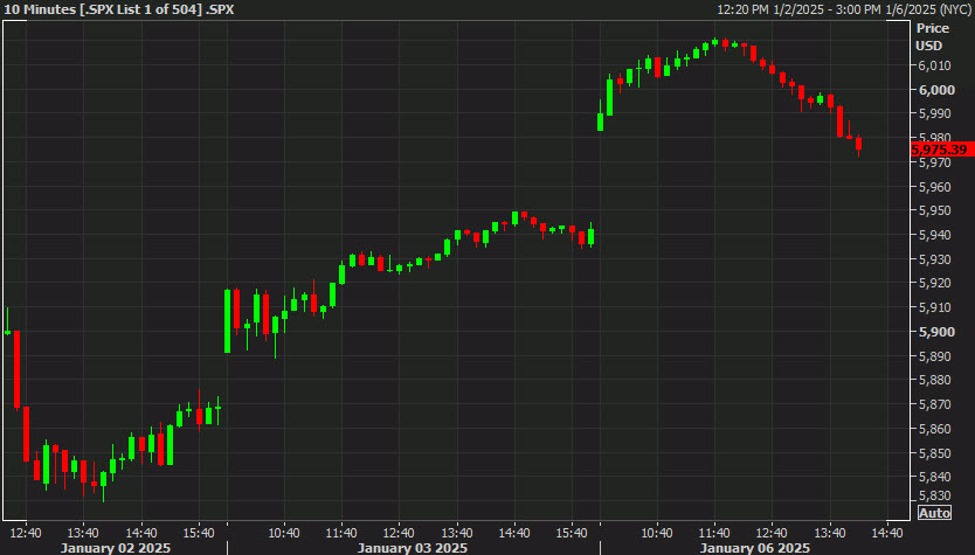Click the tall green gap-up candle opening January 03
This screenshot has width=975, height=555.
pos(227,320)
